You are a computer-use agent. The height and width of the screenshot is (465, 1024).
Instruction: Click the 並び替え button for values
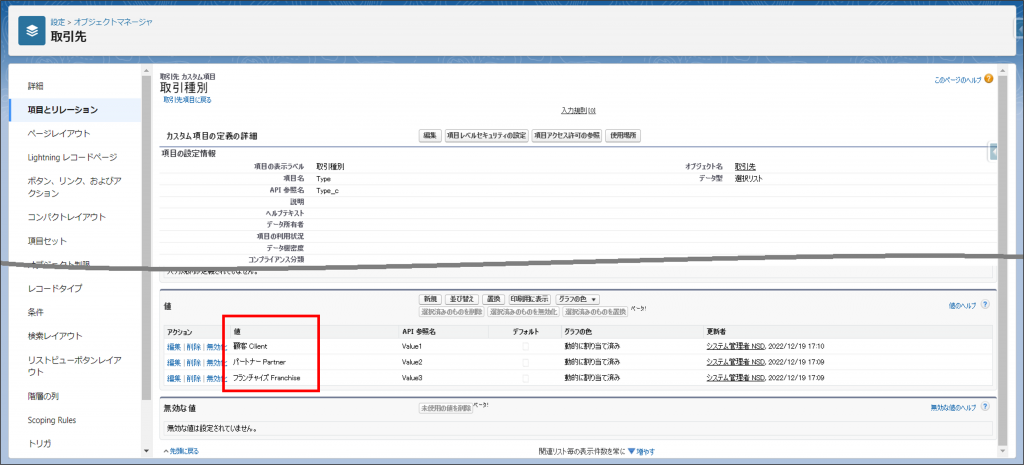(x=461, y=299)
